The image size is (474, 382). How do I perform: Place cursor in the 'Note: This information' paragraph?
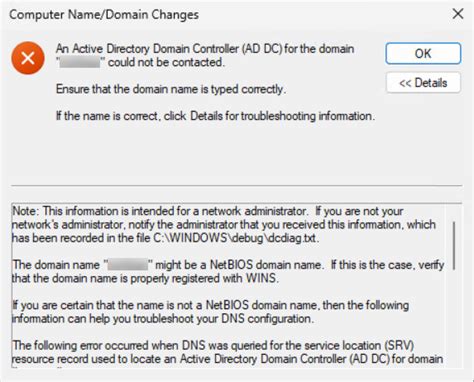coord(224,224)
